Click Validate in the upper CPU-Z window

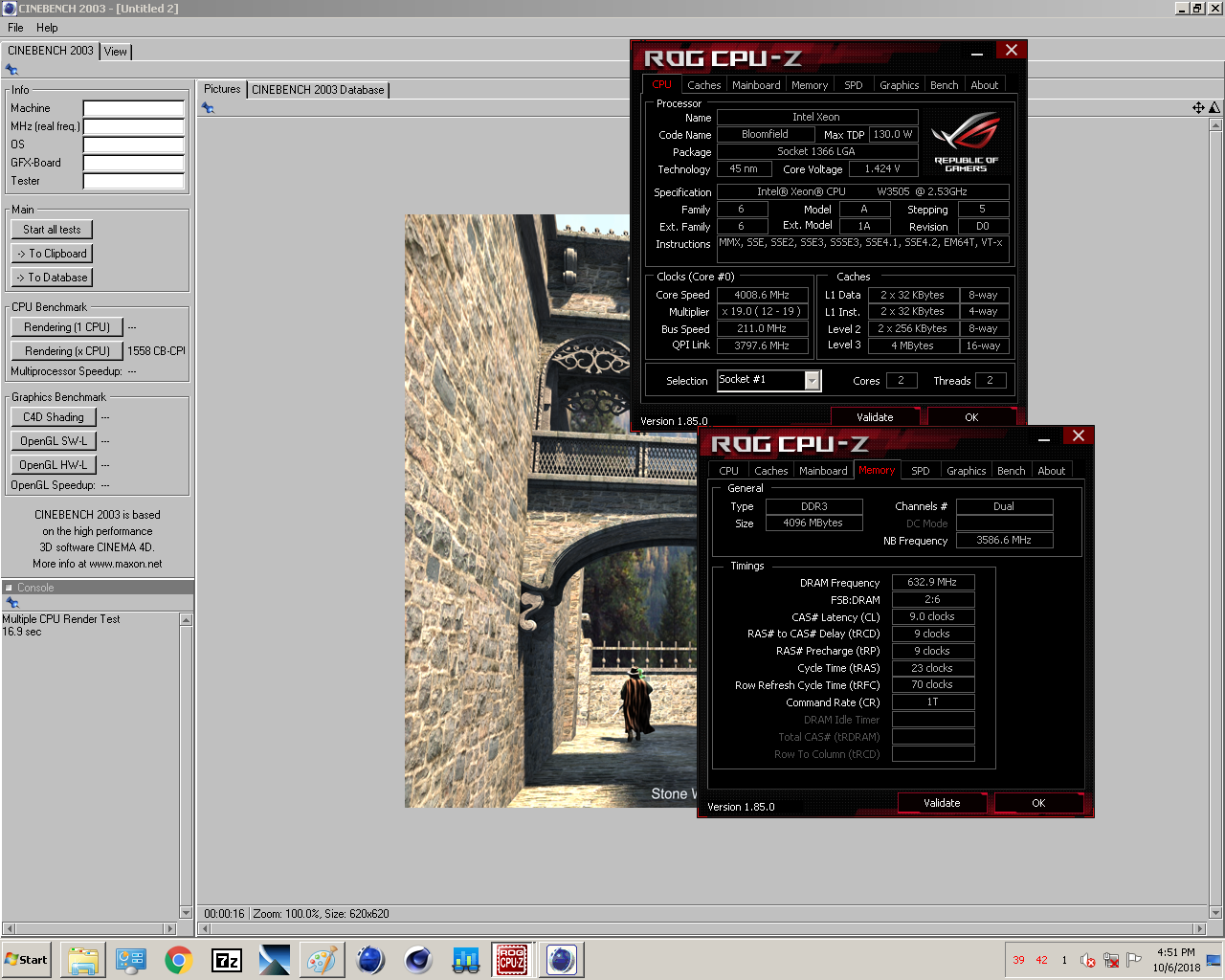[876, 417]
